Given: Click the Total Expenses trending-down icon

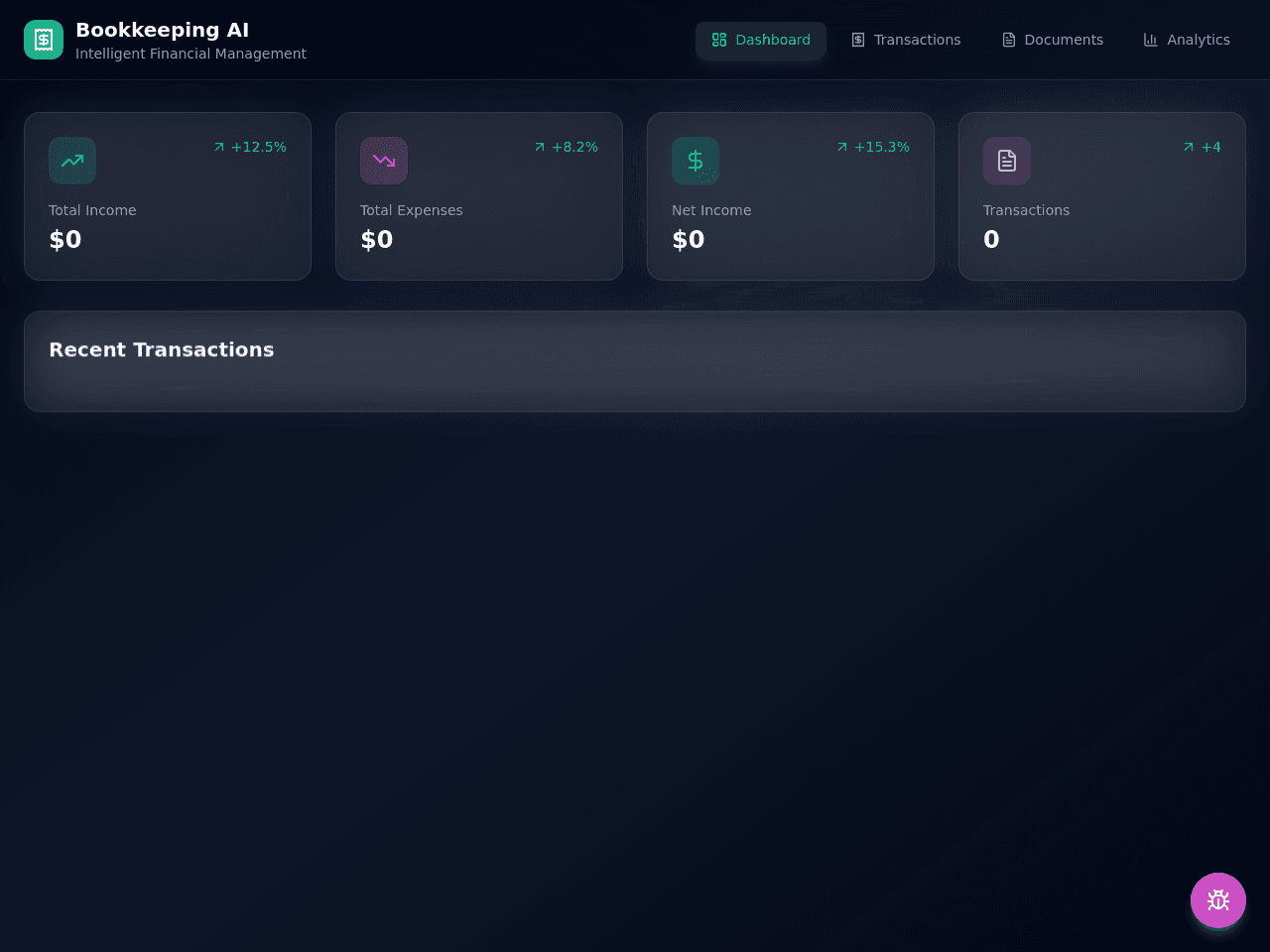Looking at the screenshot, I should click(384, 161).
